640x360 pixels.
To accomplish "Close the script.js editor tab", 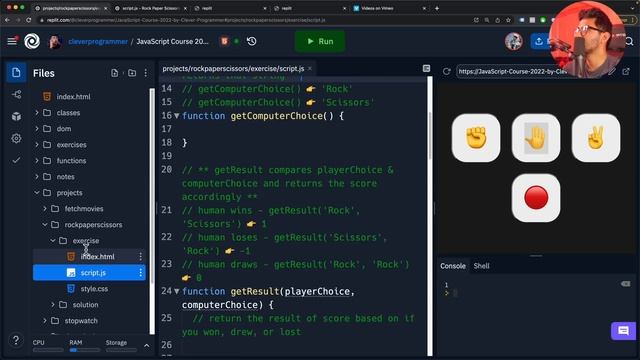I will pyautogui.click(x=310, y=68).
